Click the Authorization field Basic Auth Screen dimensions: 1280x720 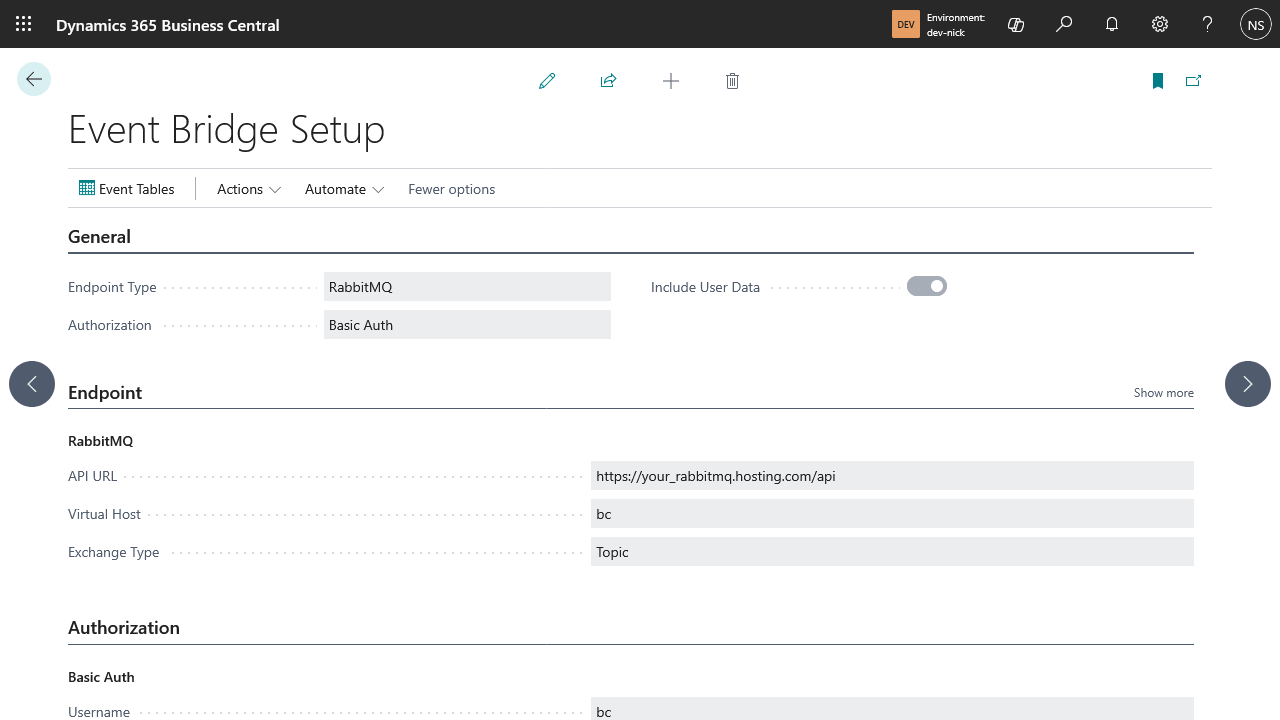tap(467, 325)
